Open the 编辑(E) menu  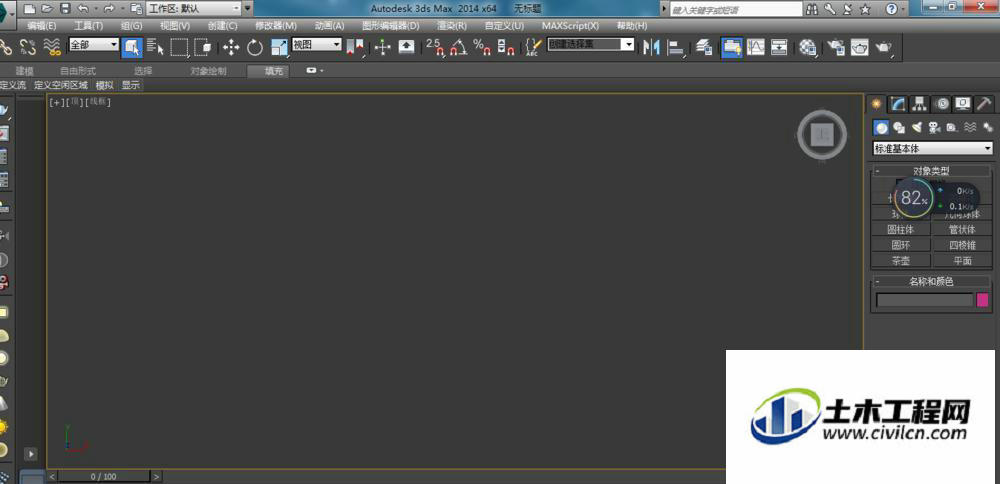tap(41, 26)
